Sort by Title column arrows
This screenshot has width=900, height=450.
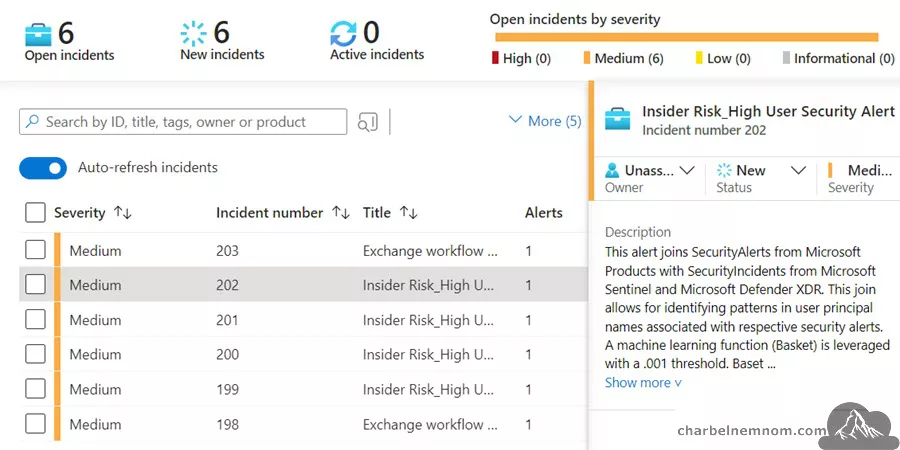click(x=408, y=213)
